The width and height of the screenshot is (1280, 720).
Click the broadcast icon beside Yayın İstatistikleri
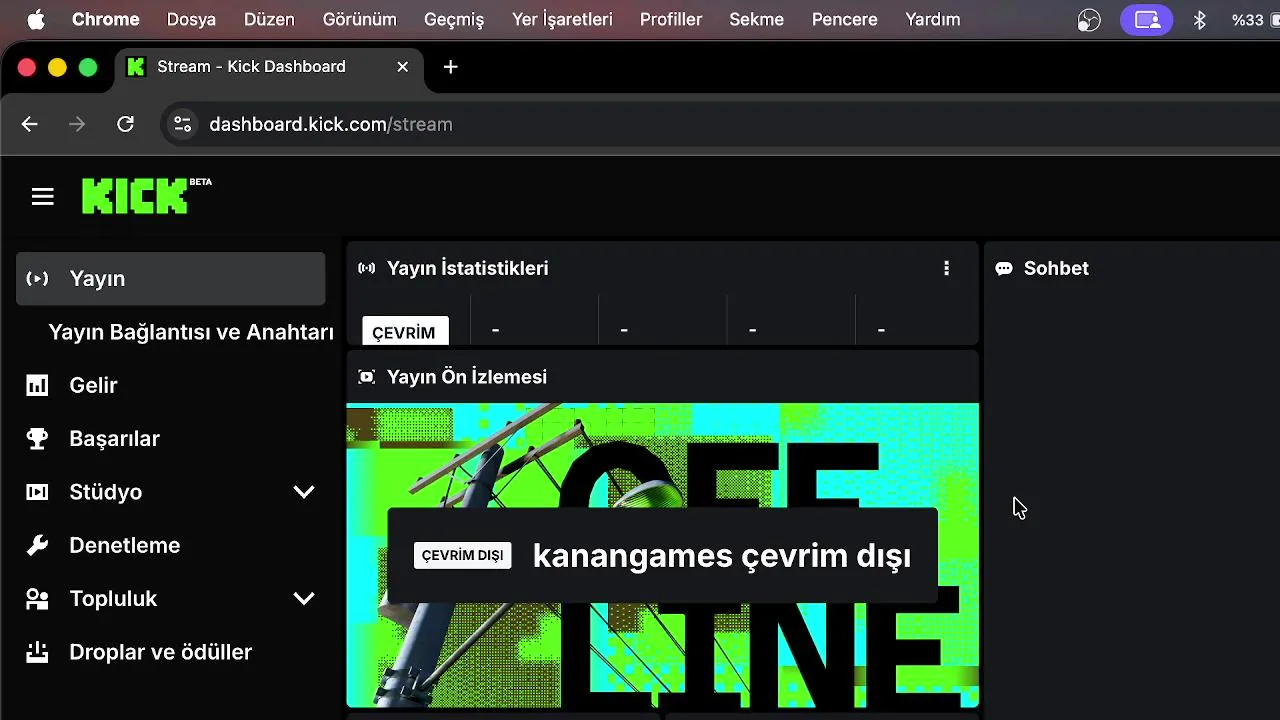pyautogui.click(x=367, y=268)
